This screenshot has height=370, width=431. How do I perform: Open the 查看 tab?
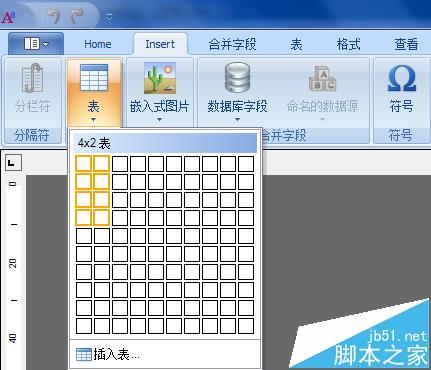point(406,44)
